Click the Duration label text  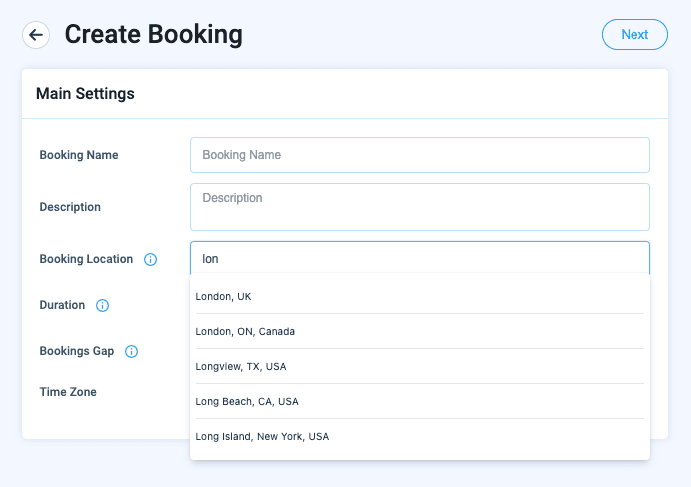pyautogui.click(x=62, y=305)
